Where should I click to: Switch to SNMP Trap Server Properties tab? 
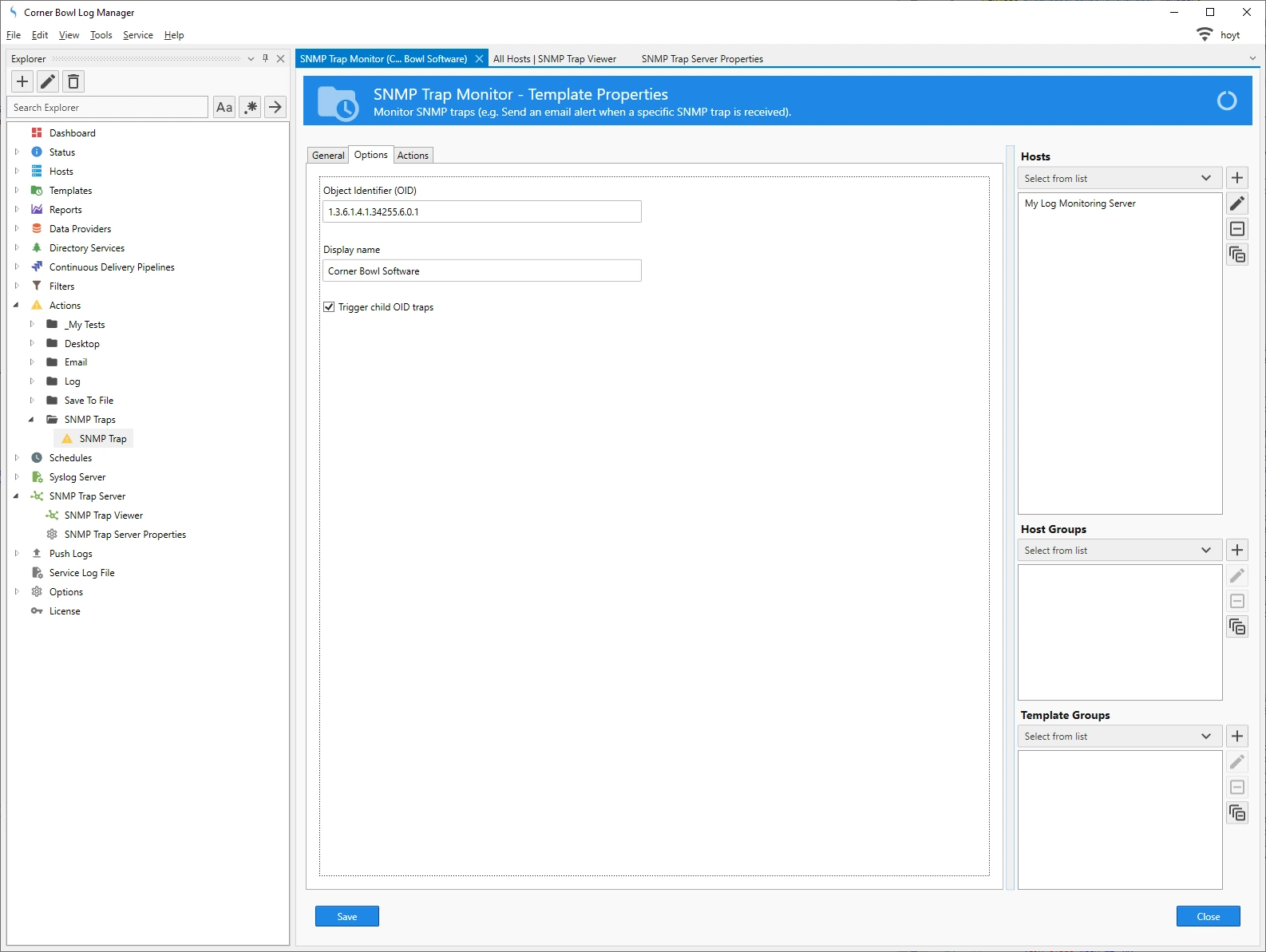click(x=702, y=59)
